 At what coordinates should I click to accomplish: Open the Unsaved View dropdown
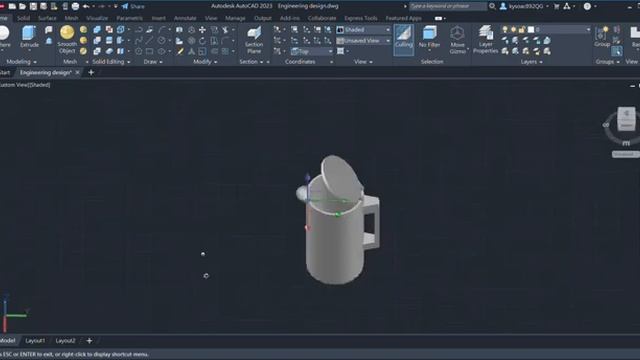point(363,41)
